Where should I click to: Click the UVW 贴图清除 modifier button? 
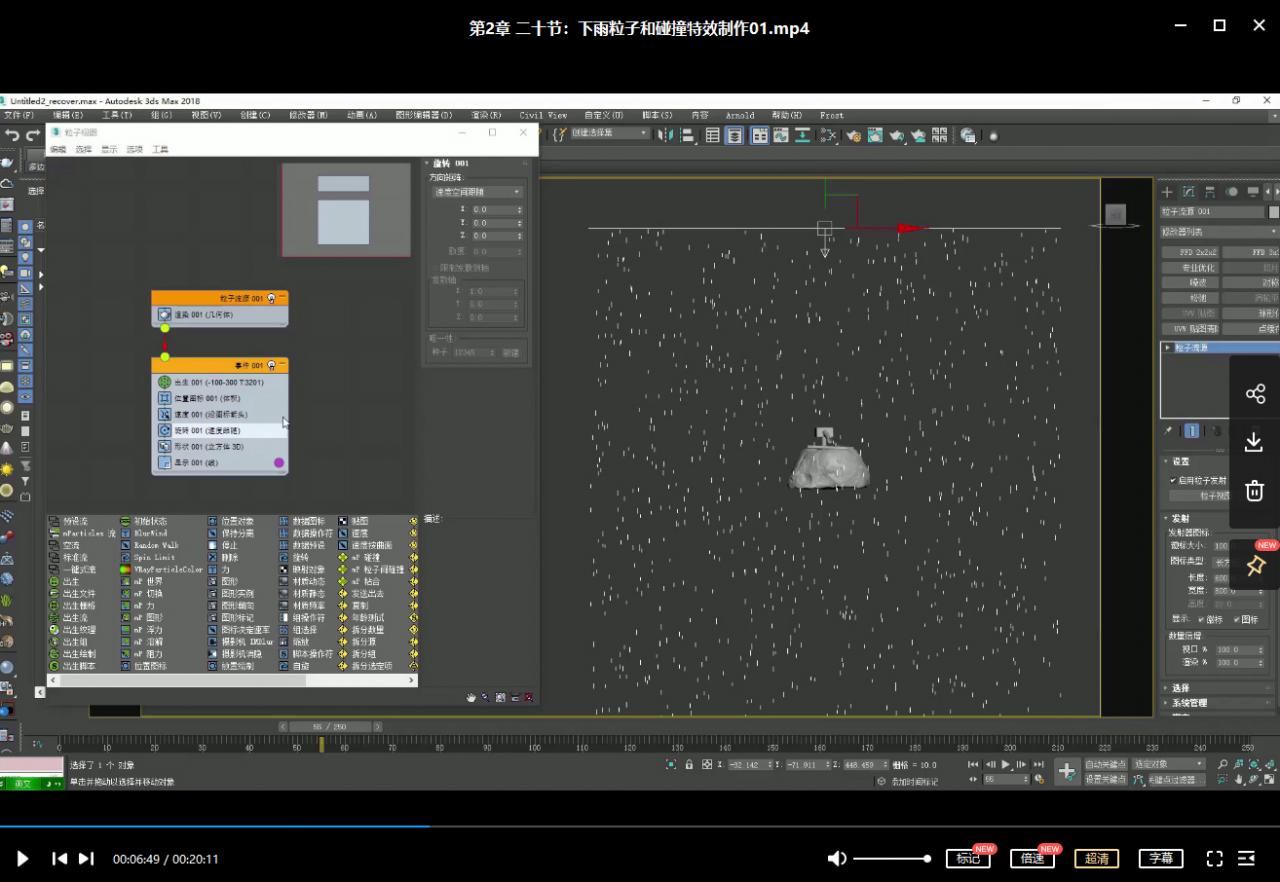click(1190, 328)
